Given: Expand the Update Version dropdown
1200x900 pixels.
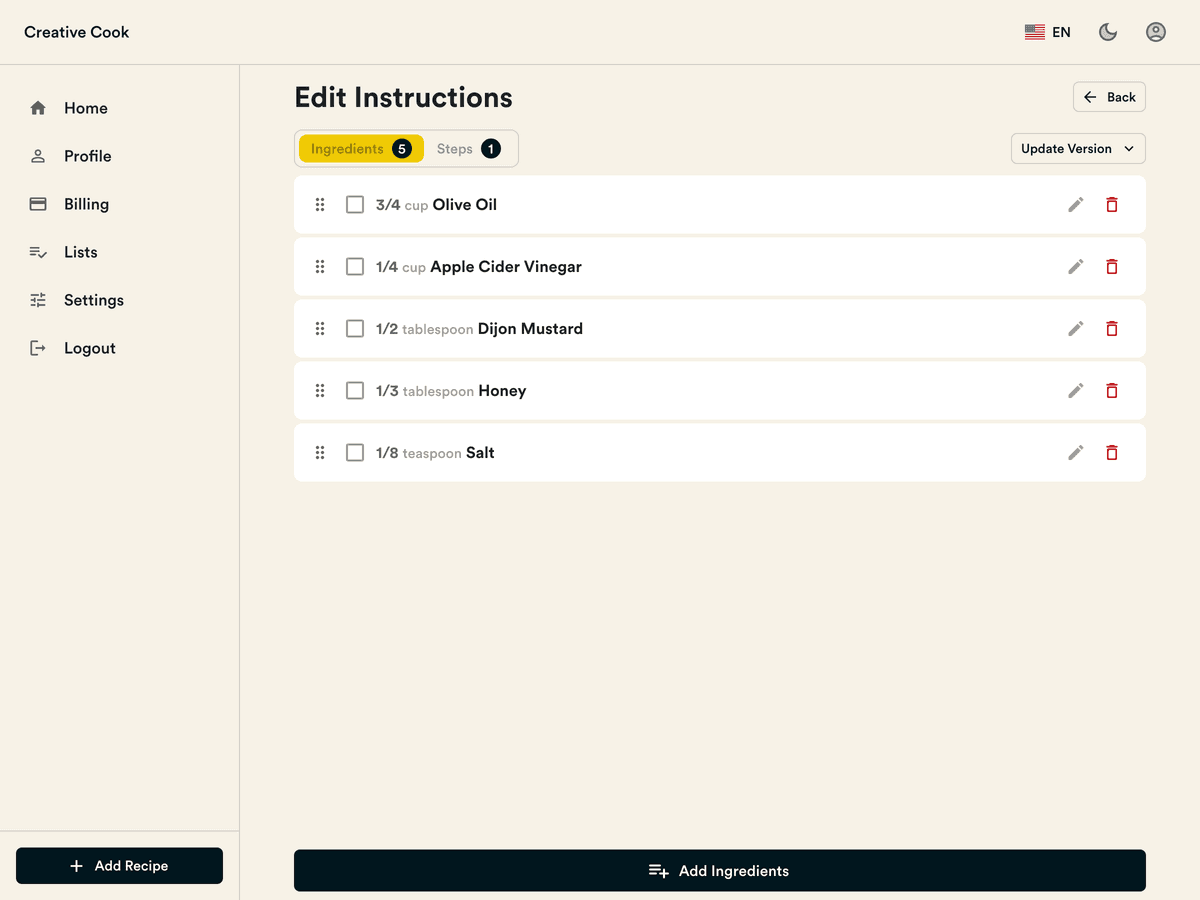Looking at the screenshot, I should click(1078, 149).
